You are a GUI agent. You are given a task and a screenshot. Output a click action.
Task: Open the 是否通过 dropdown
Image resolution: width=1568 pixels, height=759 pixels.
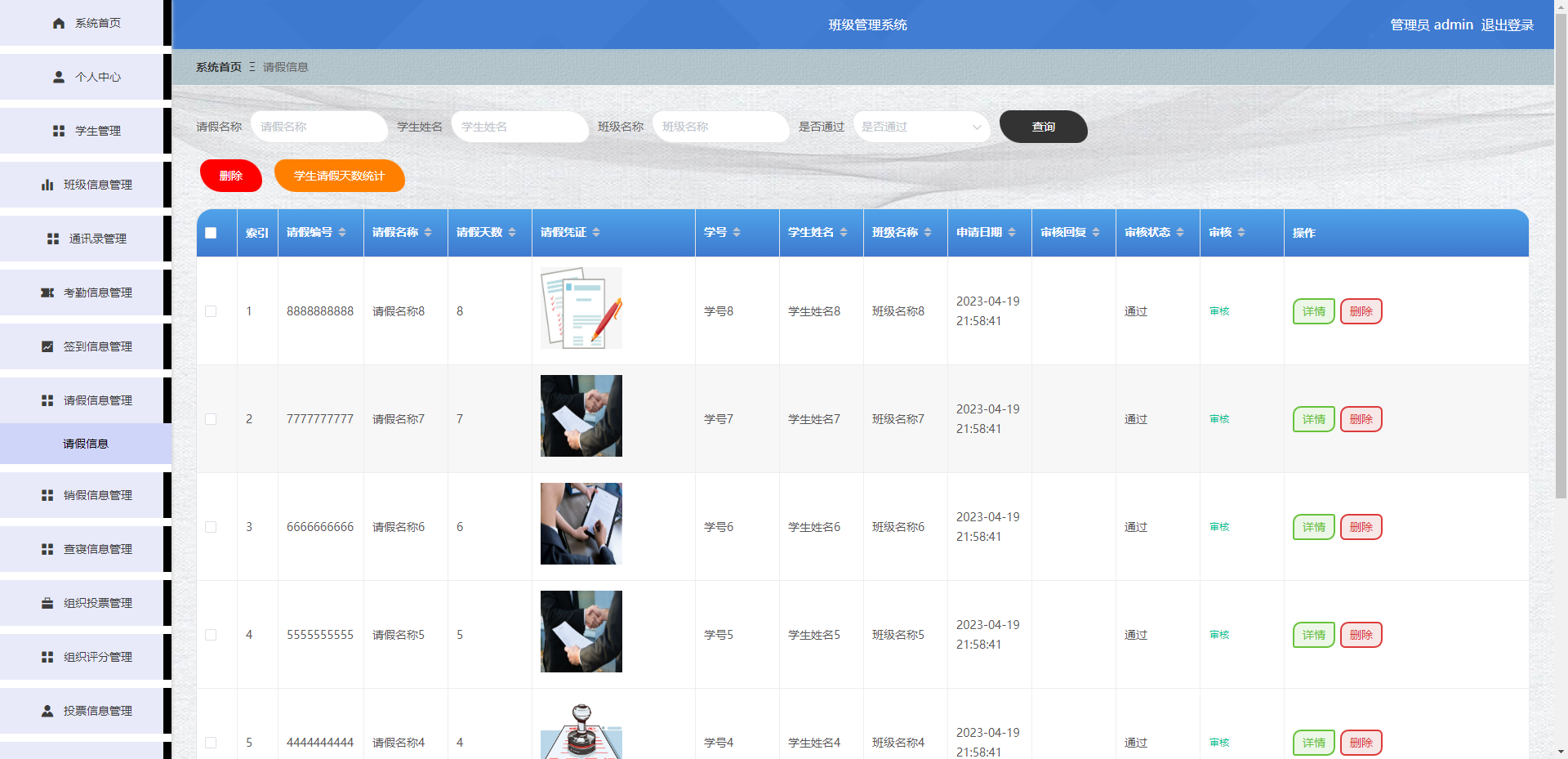pos(921,127)
